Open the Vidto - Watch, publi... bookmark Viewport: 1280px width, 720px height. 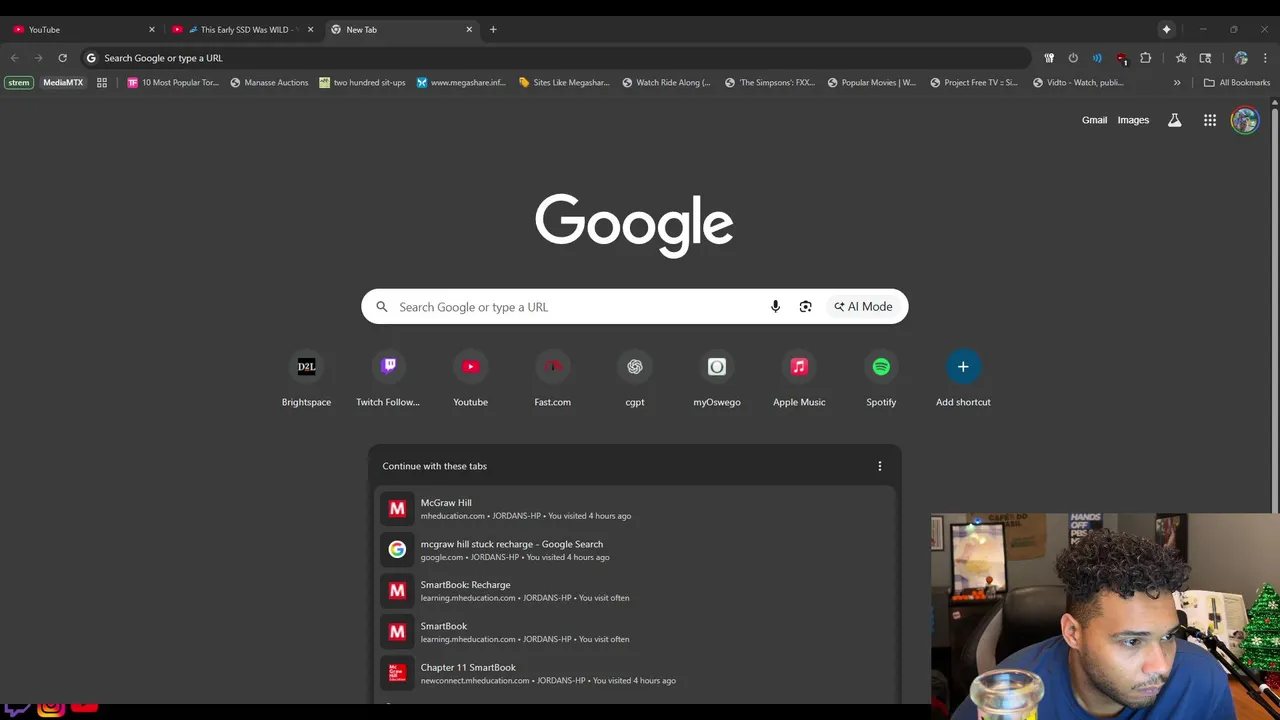pos(1078,83)
